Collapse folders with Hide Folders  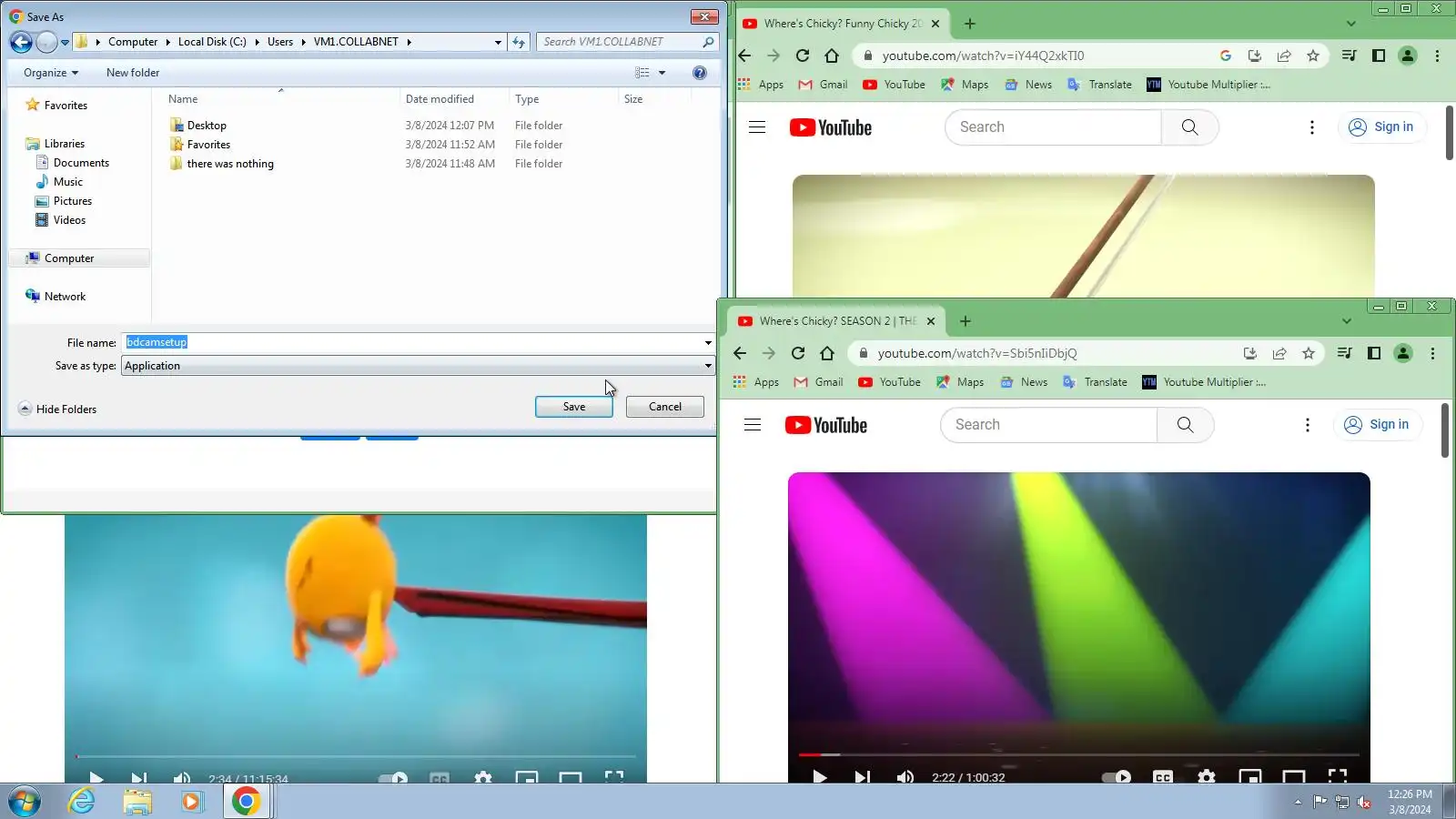tap(58, 409)
